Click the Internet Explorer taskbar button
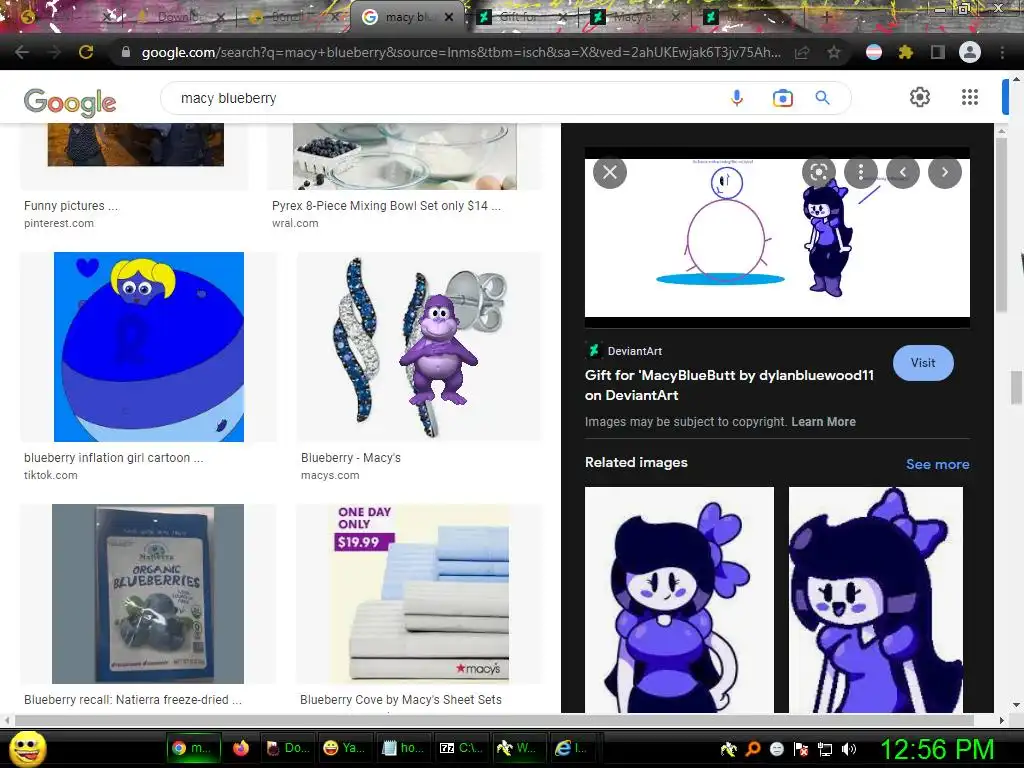Screen dimensions: 1024x768 pos(571,748)
